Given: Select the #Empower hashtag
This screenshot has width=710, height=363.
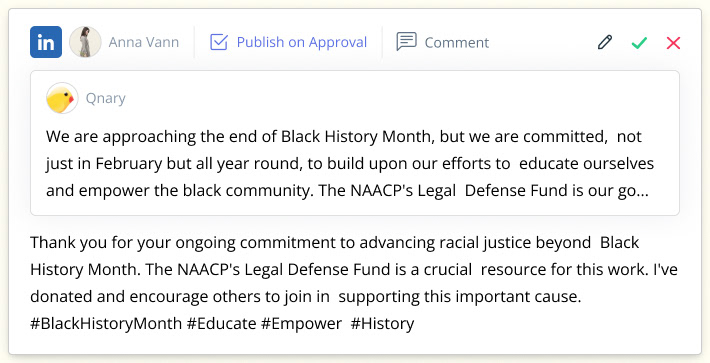Looking at the screenshot, I should (x=301, y=324).
